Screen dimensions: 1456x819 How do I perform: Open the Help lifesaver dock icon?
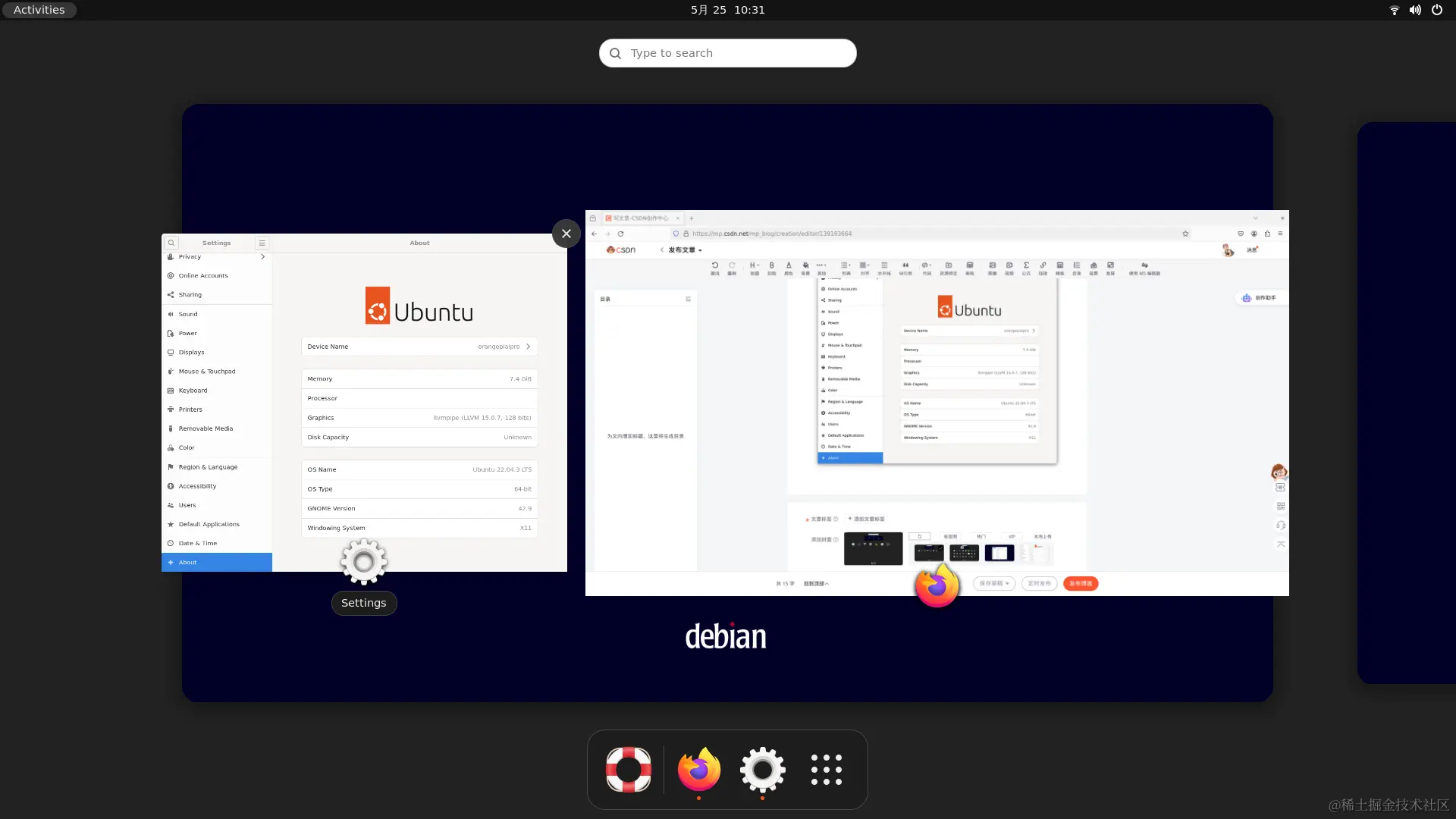pos(628,769)
